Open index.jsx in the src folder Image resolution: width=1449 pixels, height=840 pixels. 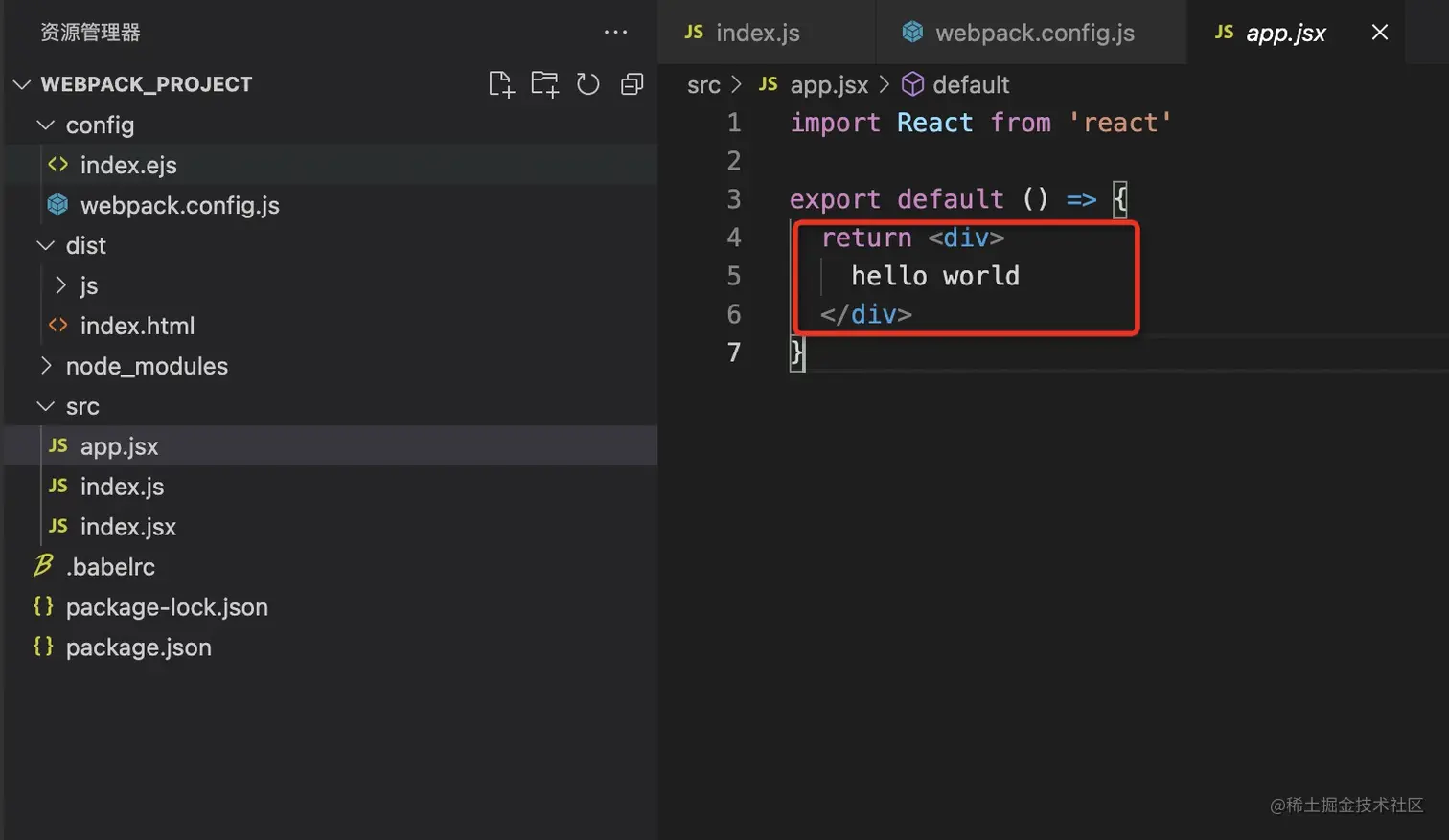click(331, 527)
